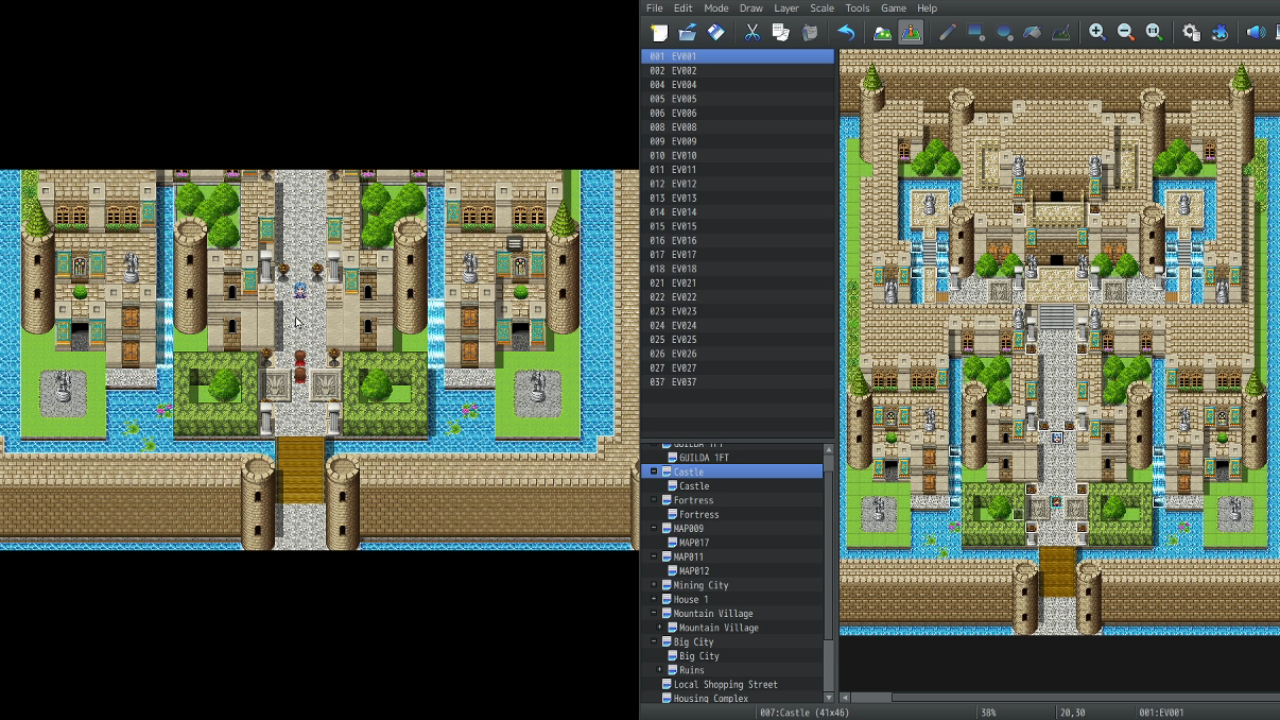Open the Layer menu
Screen dimensions: 1280x720
786,8
